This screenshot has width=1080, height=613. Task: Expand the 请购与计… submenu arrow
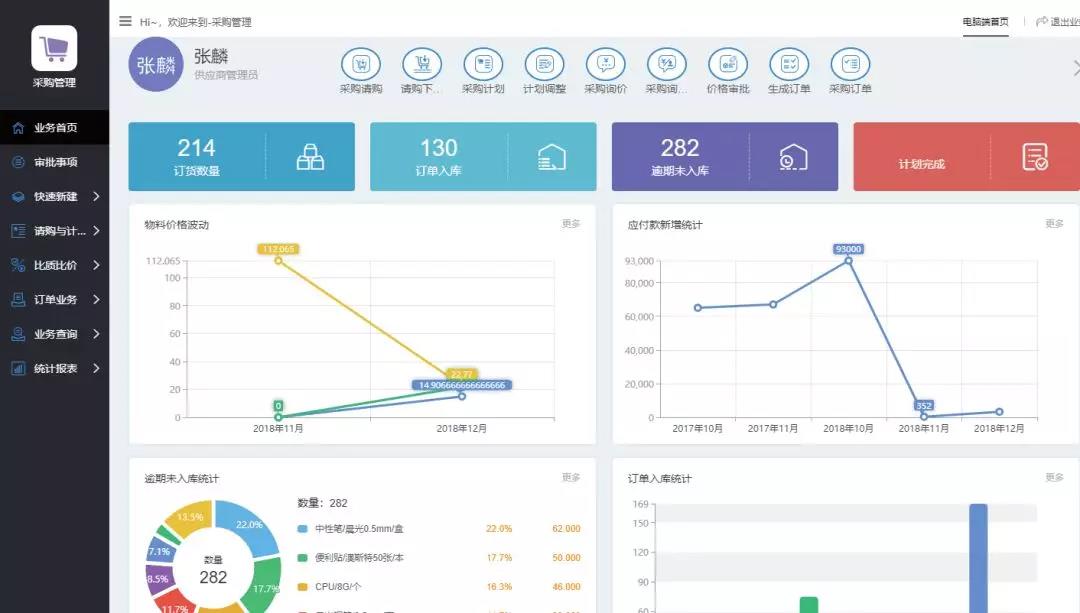96,231
